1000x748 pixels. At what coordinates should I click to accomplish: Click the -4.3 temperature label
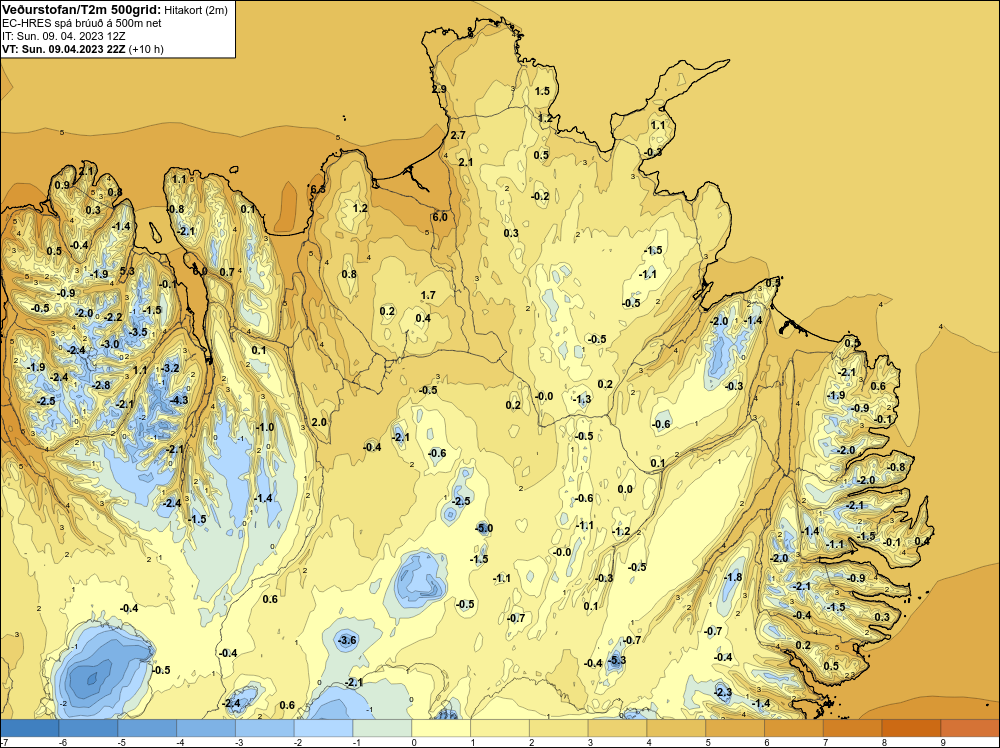coord(179,400)
